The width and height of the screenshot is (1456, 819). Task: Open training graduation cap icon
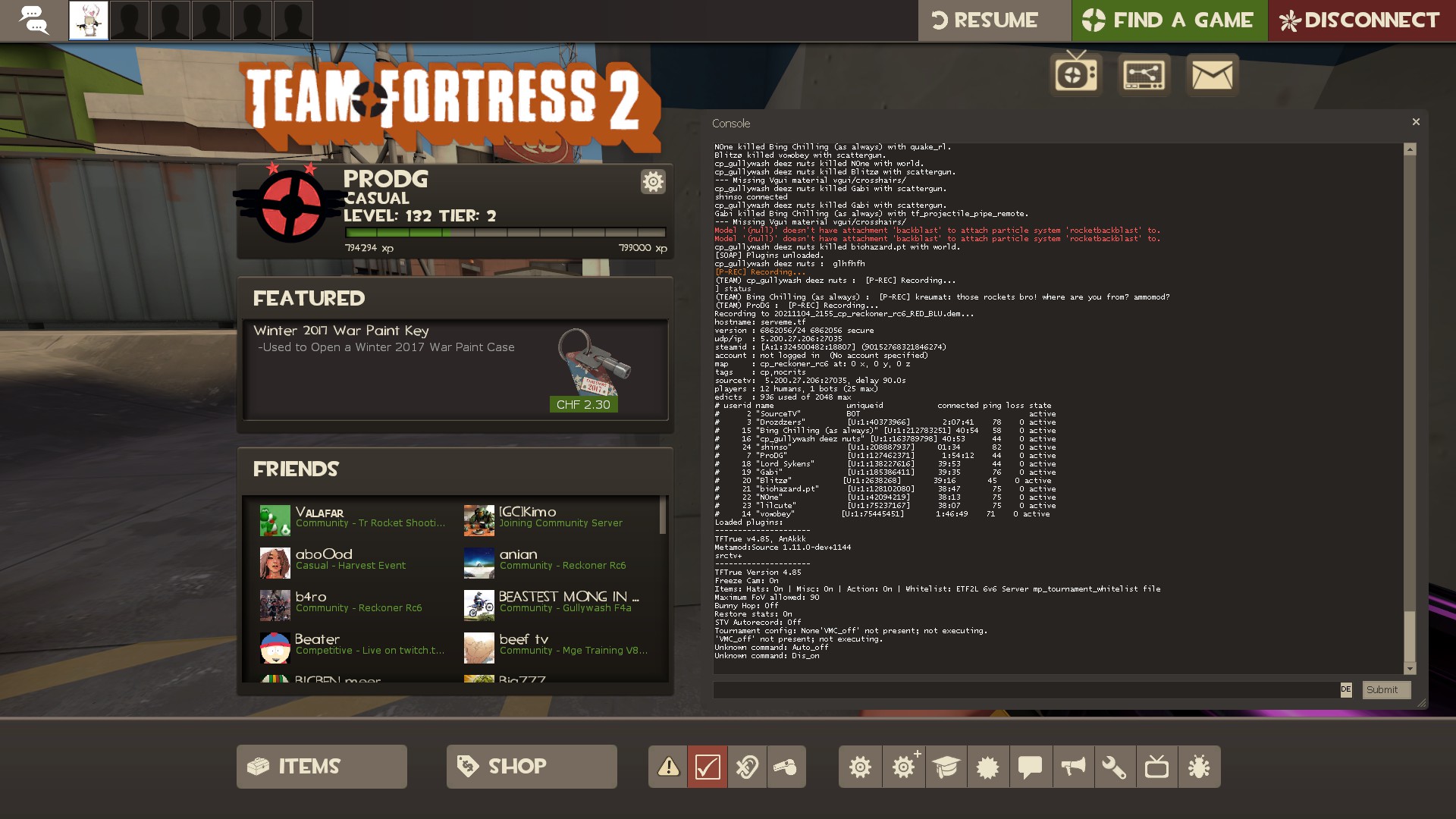[946, 767]
